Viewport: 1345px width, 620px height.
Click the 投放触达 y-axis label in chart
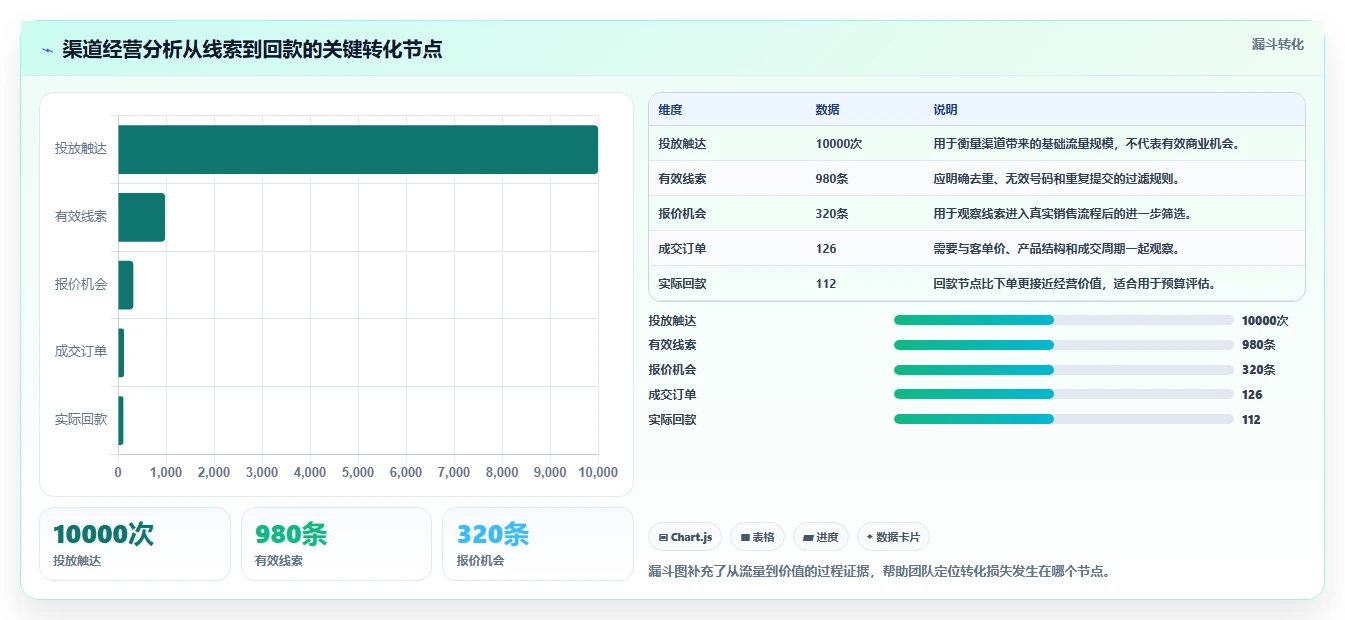pos(81,149)
